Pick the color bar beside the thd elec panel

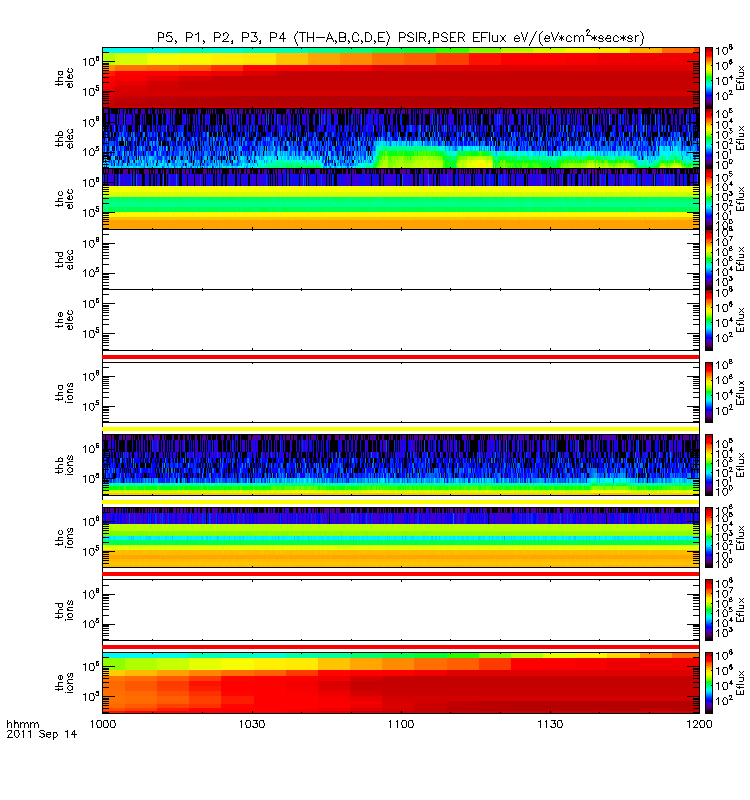point(709,260)
